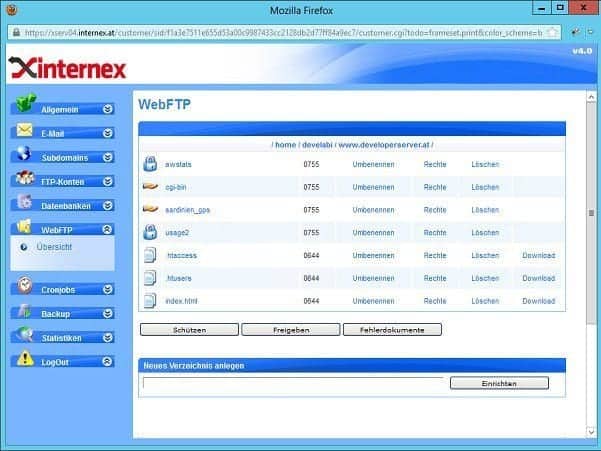
Task: Expand the Datenbanken sidebar section
Action: click(108, 206)
